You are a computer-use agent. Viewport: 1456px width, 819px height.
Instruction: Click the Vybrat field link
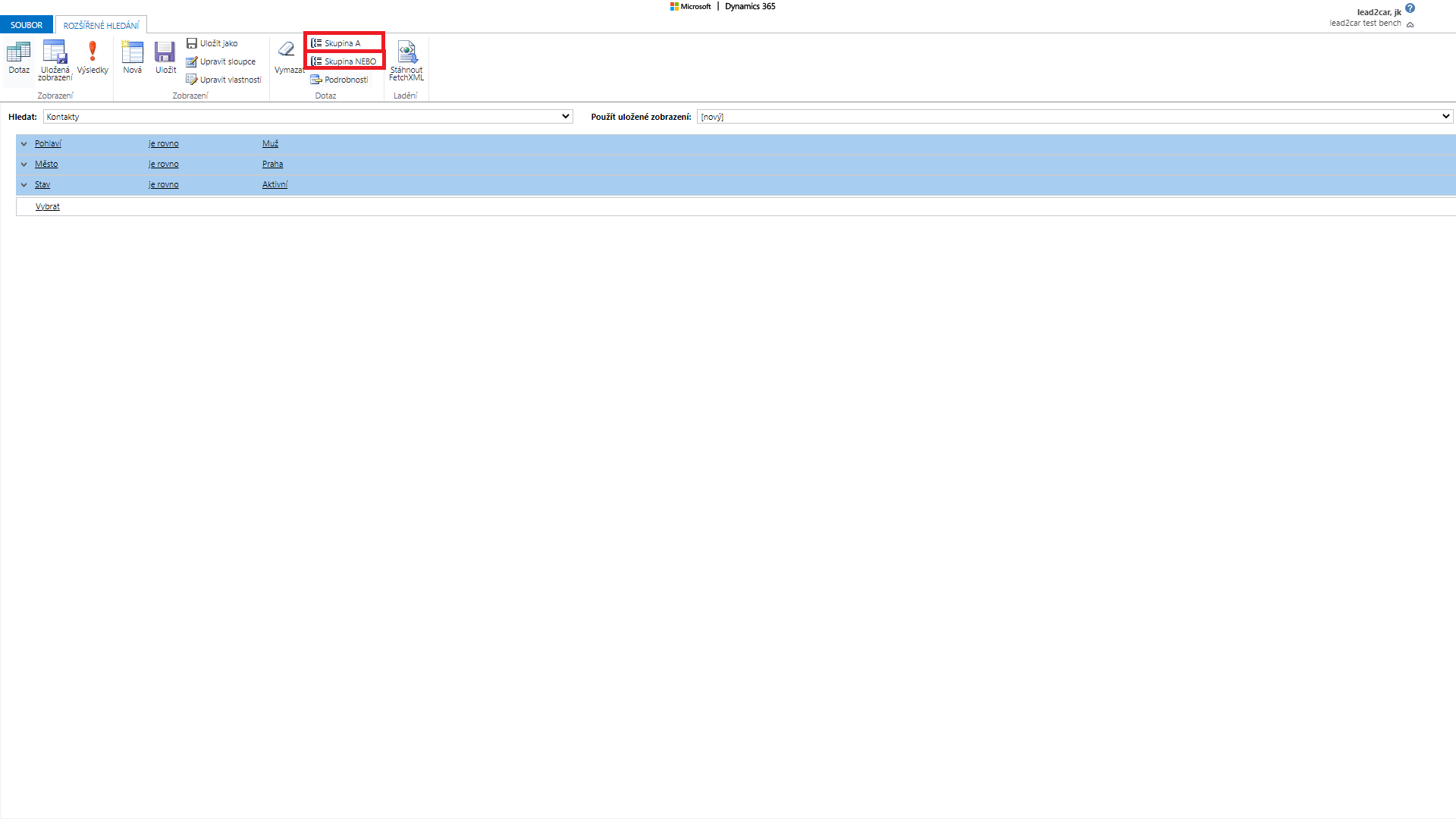48,206
